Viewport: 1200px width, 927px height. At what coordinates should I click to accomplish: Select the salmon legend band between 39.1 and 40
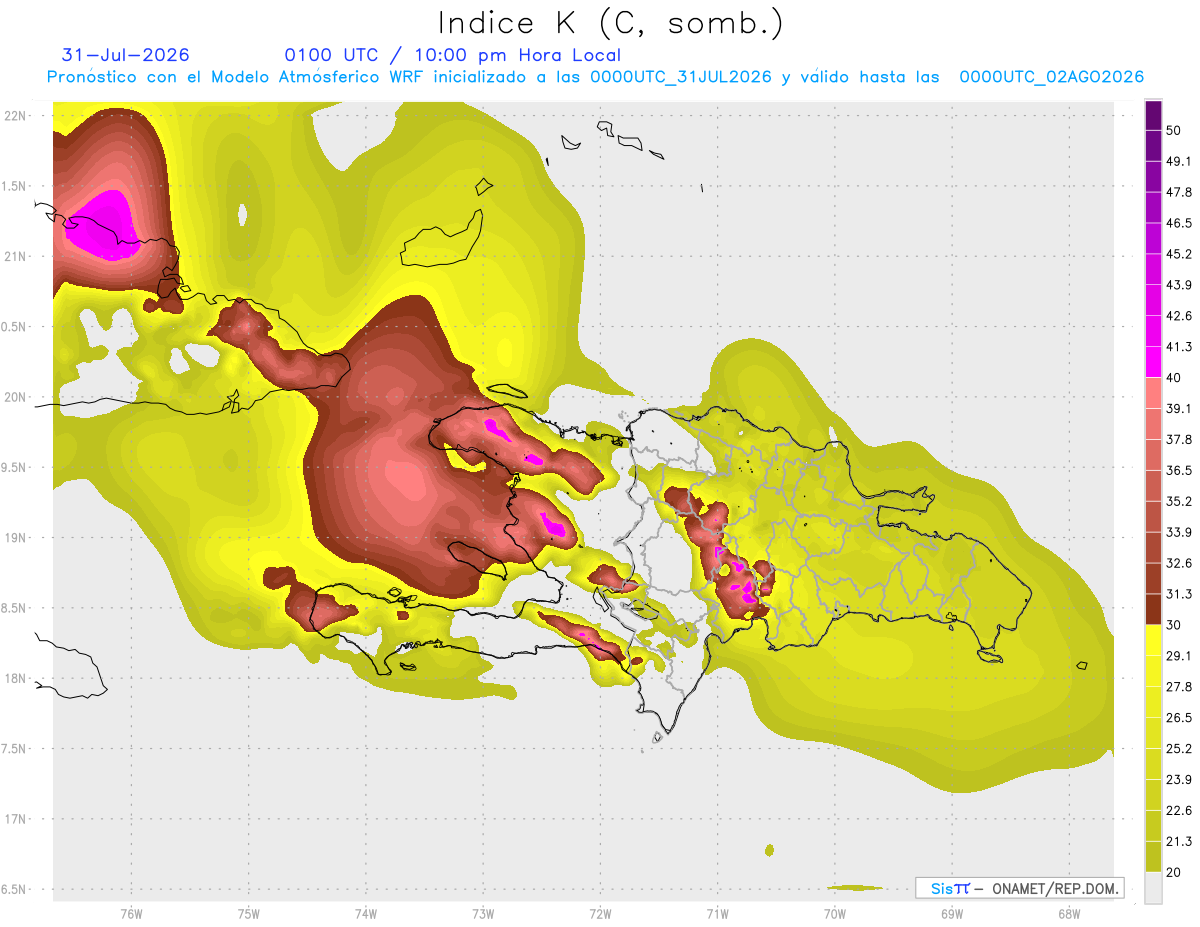(1153, 393)
